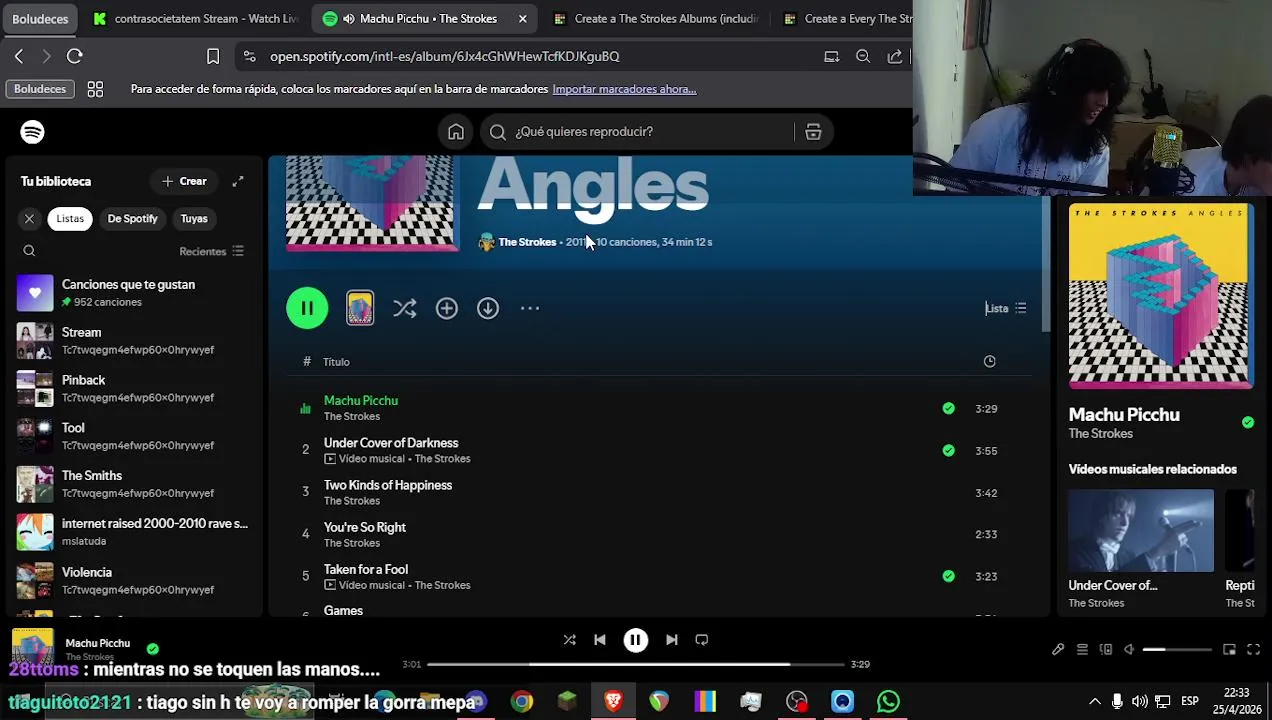This screenshot has height=720, width=1272.
Task: Switch to contrasocietatem Stream browser tab
Action: click(x=196, y=18)
